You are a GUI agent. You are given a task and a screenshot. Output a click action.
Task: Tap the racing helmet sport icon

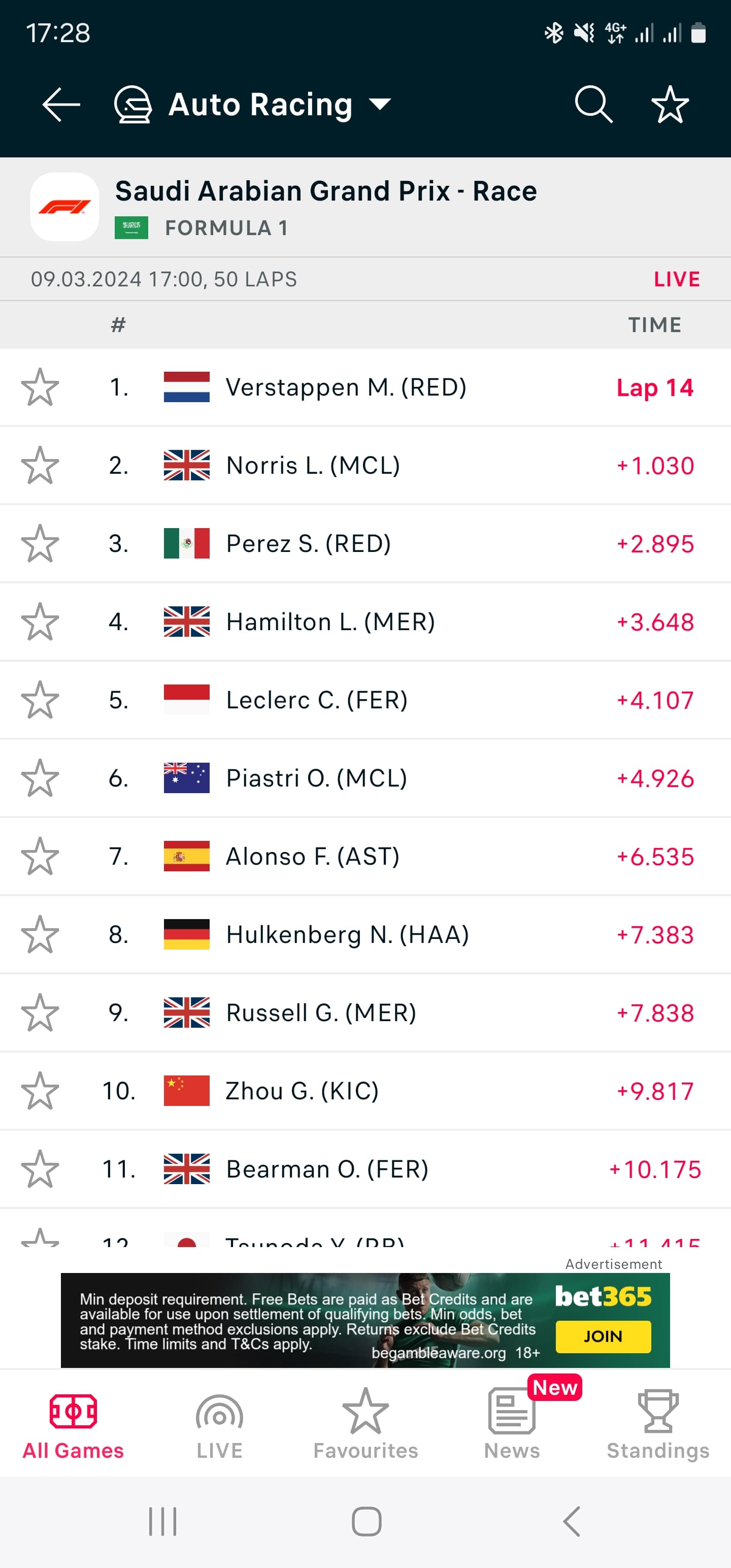pos(132,105)
